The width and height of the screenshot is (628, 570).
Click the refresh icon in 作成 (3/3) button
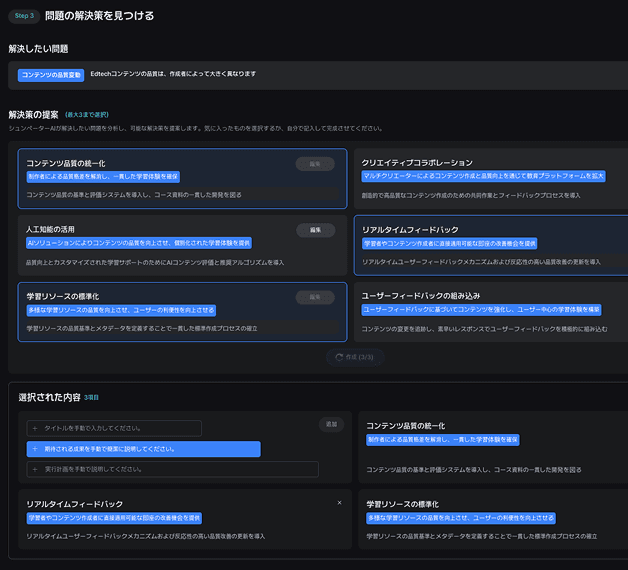coord(340,357)
